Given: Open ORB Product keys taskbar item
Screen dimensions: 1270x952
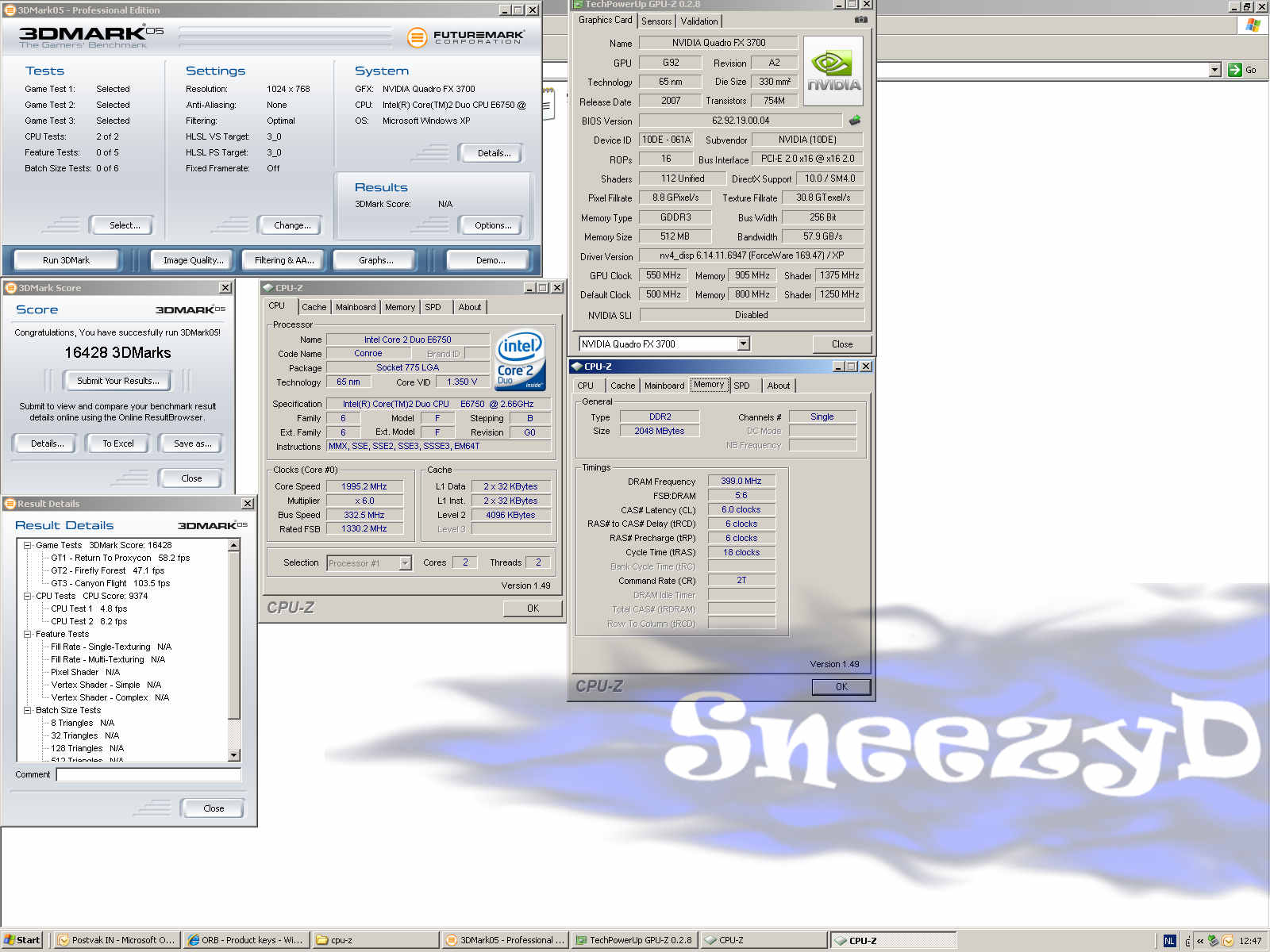Looking at the screenshot, I should 246,940.
